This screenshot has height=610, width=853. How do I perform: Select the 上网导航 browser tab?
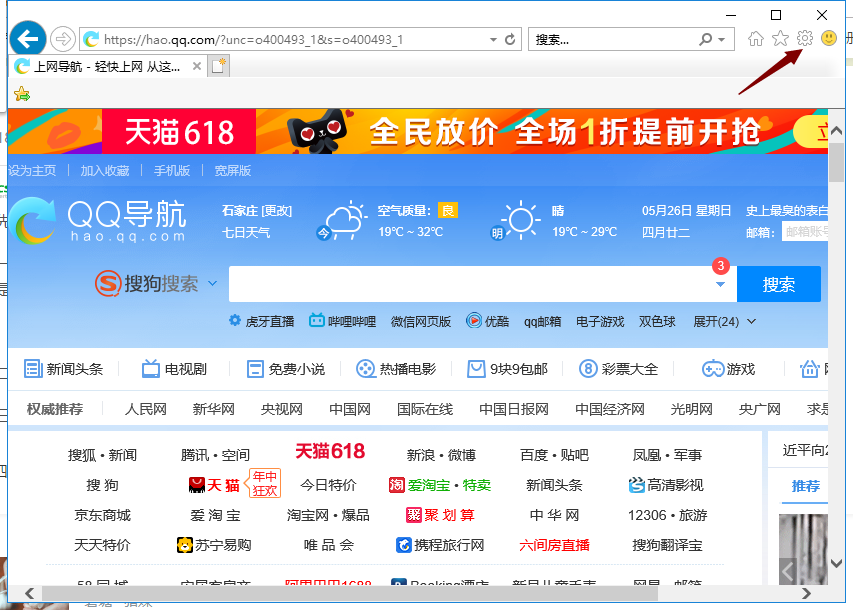tap(108, 66)
